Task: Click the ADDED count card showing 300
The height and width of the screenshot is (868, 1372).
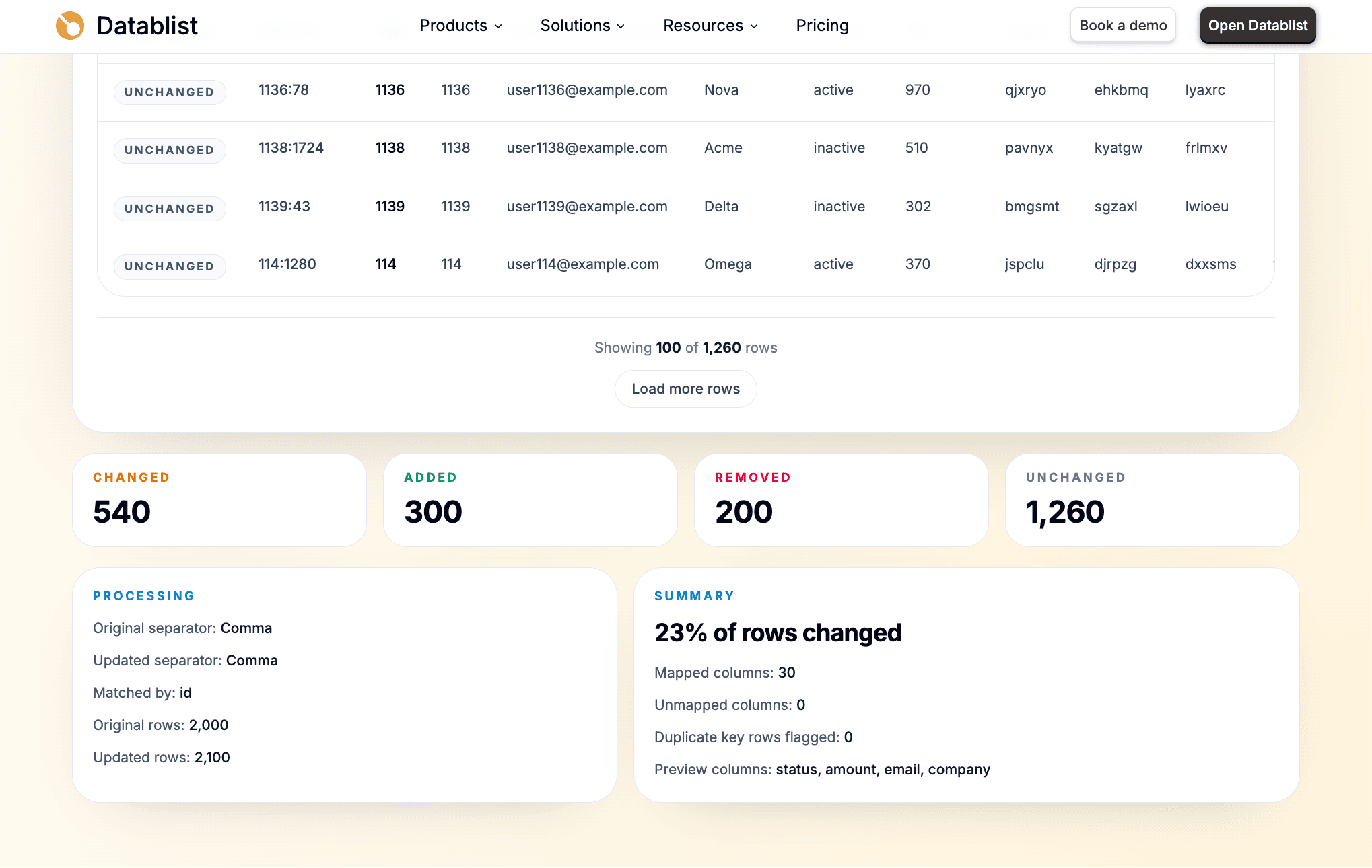Action: [530, 500]
